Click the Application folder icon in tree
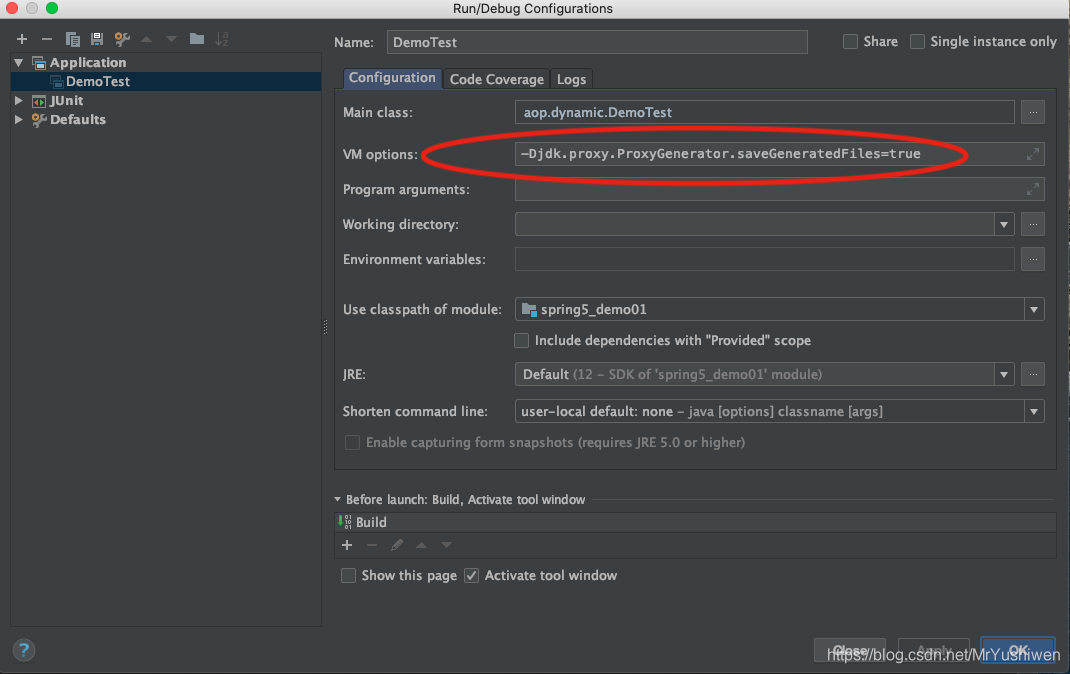1070x674 pixels. [x=39, y=63]
